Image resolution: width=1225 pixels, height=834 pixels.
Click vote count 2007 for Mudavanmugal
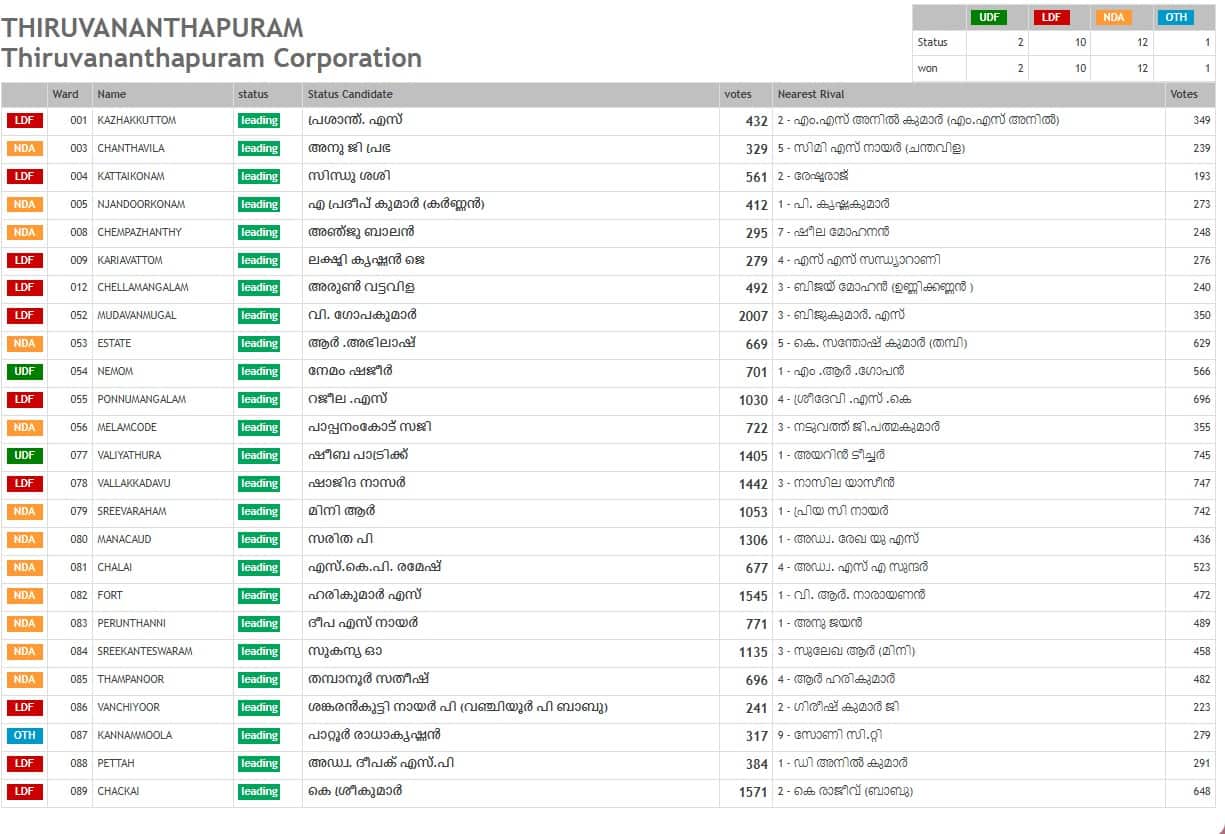pos(752,316)
